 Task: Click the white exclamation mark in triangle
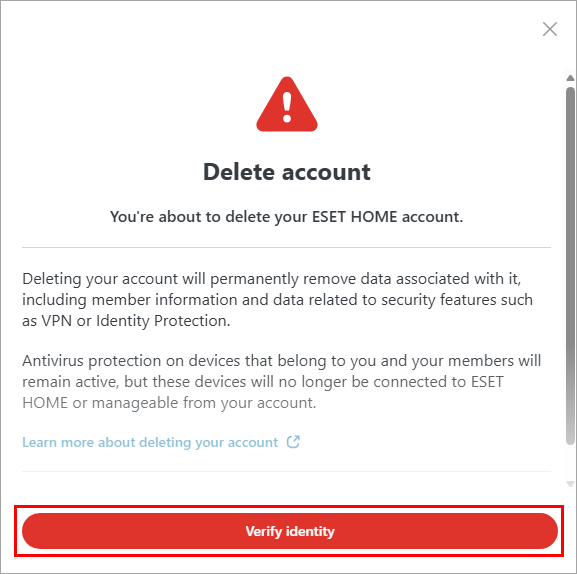tap(287, 107)
